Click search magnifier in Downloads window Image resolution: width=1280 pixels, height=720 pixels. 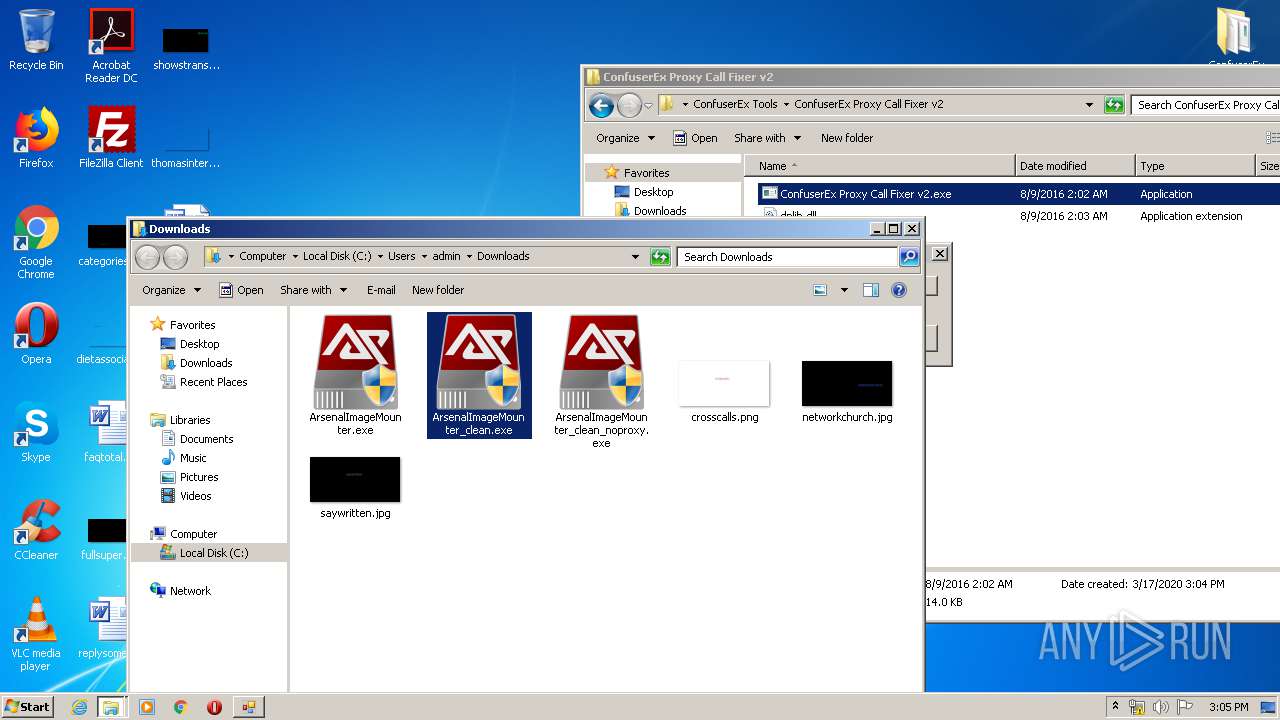pyautogui.click(x=908, y=257)
